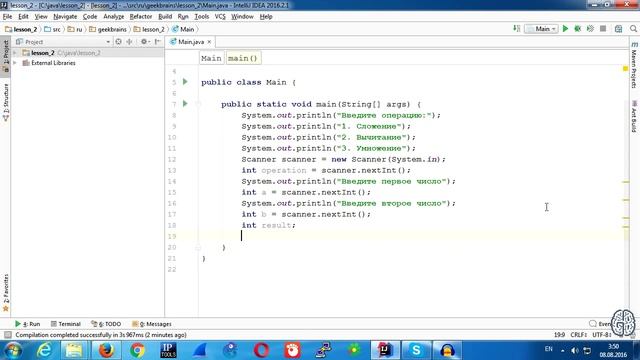The width and height of the screenshot is (640, 360).
Task: Select External Libraries in the tree
Action: point(53,63)
